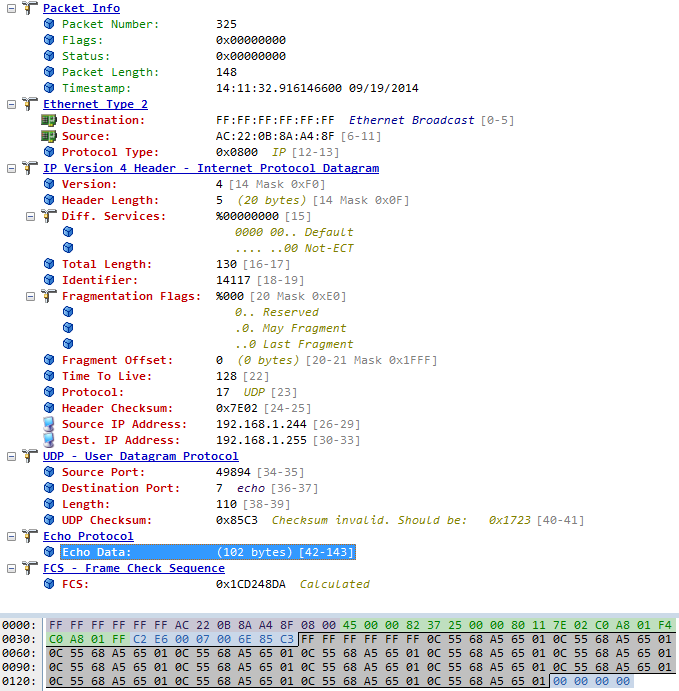Image resolution: width=679 pixels, height=691 pixels.
Task: Click the 0000 00.. Default row
Action: click(x=294, y=232)
